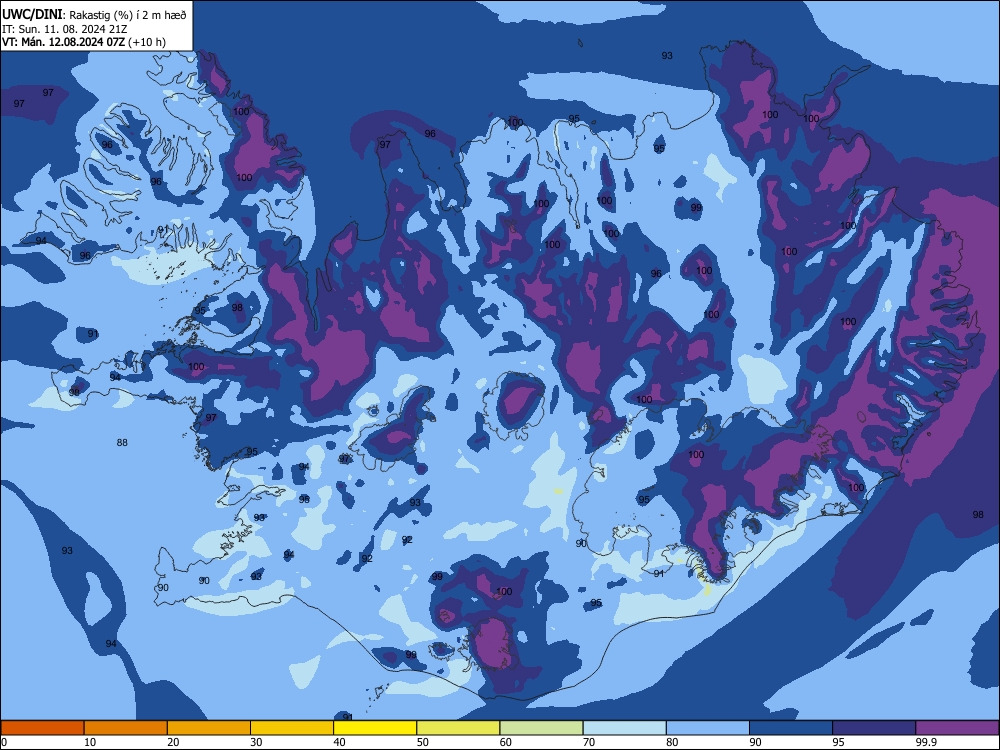Click the '70' label on legend scale
The image size is (1000, 750).
589,742
